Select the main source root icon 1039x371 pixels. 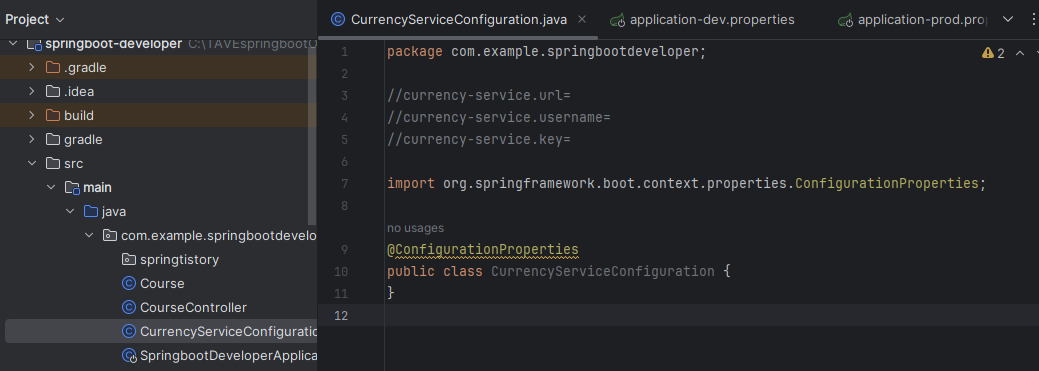72,187
